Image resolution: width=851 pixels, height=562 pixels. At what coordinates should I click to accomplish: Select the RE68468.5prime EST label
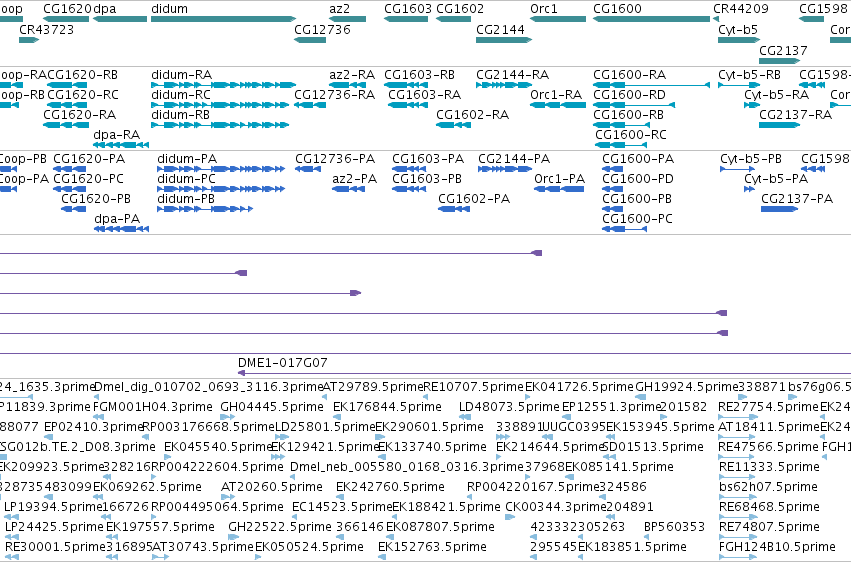tap(769, 506)
